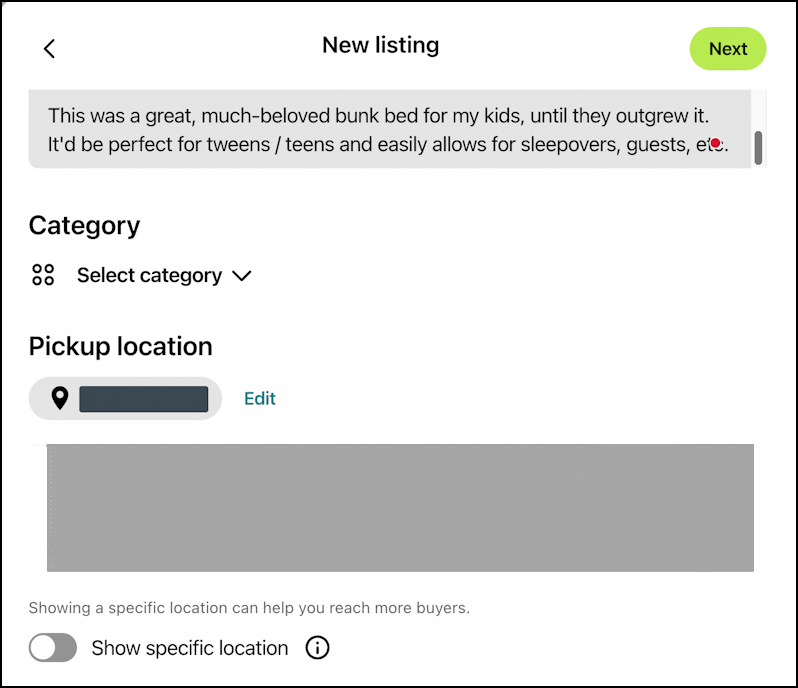The image size is (798, 688).
Task: Go back using the left arrow
Action: [x=49, y=48]
